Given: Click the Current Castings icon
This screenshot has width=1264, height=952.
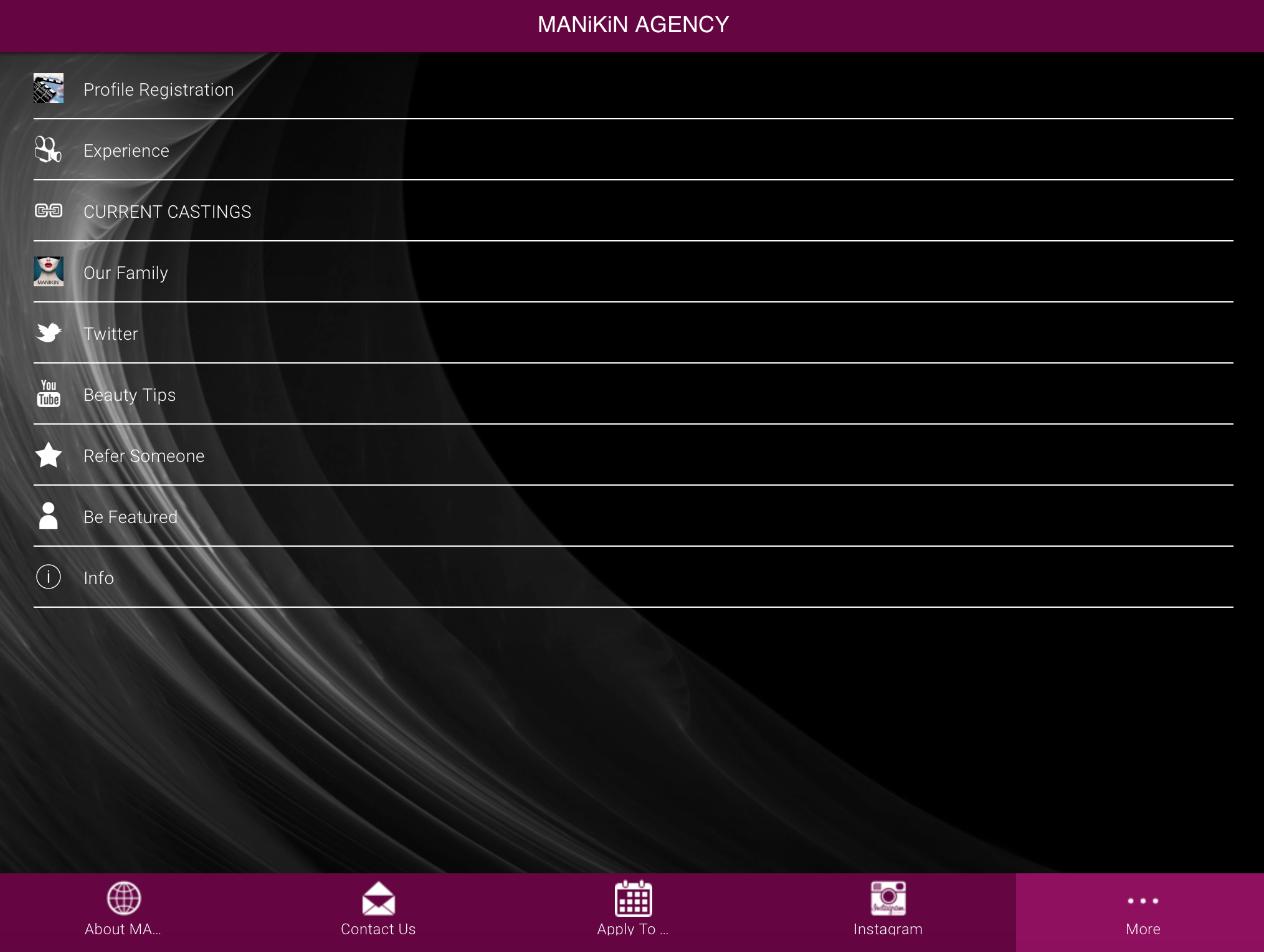Looking at the screenshot, I should tap(48, 211).
